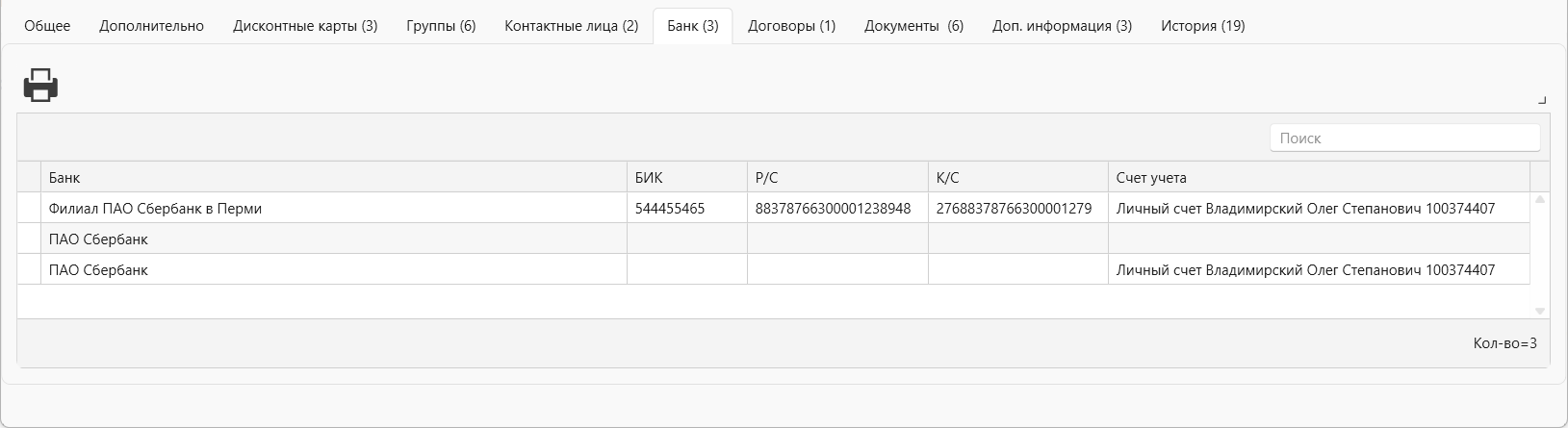The image size is (1568, 428).
Task: Switch to Доп. информация (3) tab
Action: click(1062, 26)
